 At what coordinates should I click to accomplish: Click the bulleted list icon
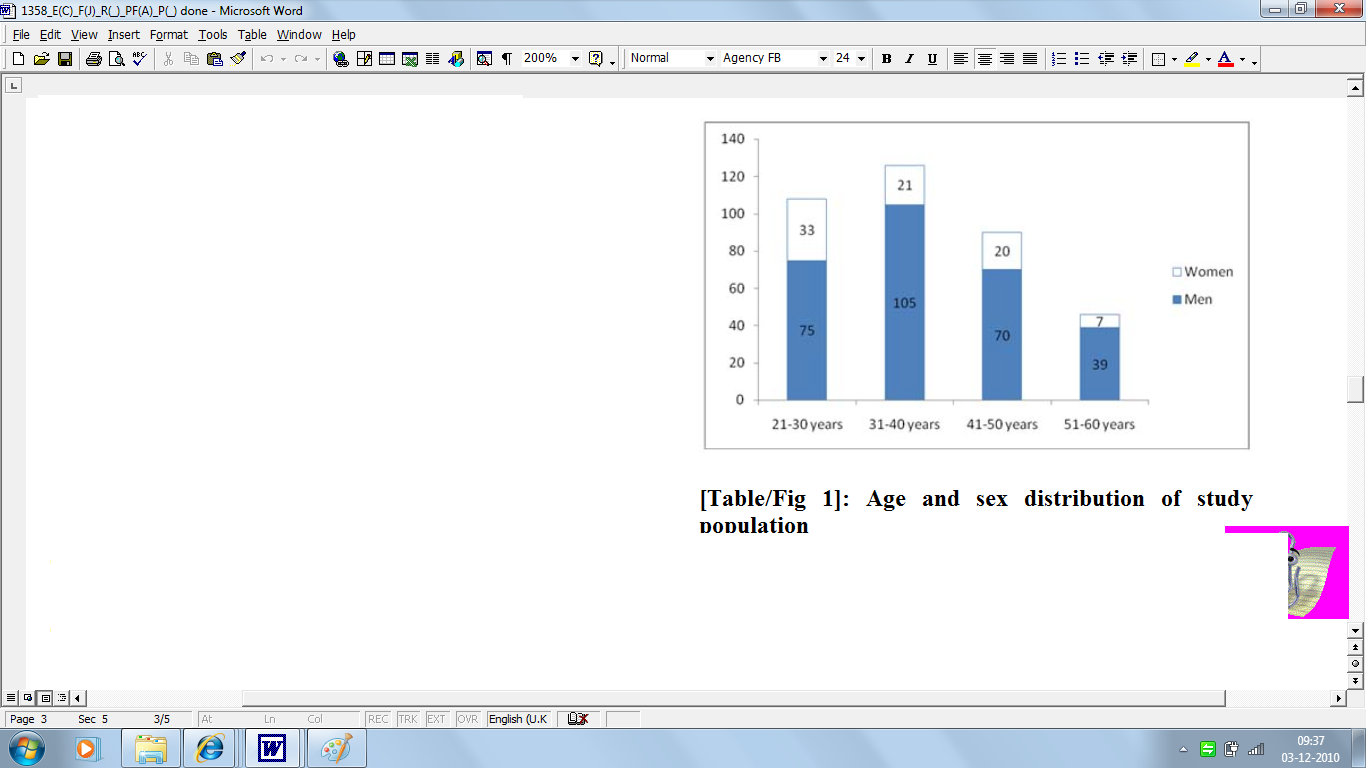[x=1081, y=59]
